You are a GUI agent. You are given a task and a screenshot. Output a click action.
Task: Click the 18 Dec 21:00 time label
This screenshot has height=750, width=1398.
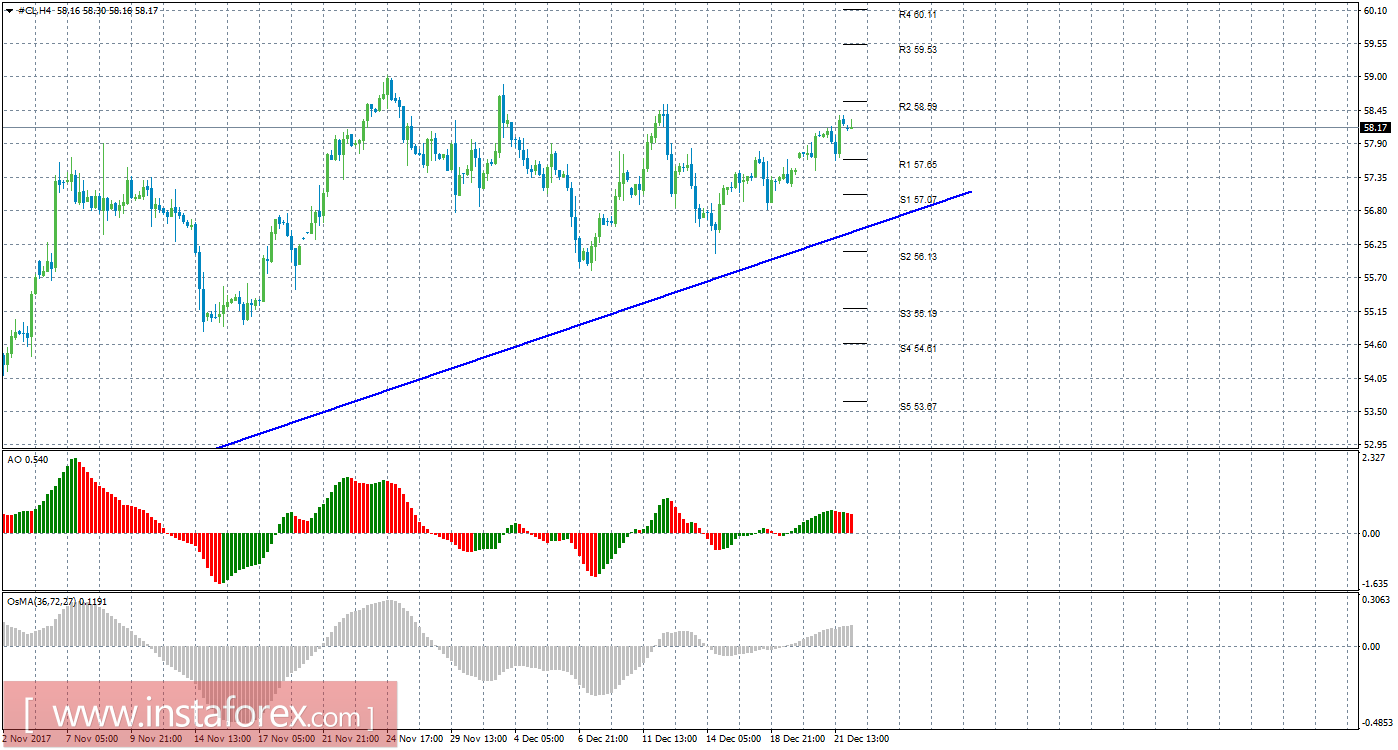[797, 739]
